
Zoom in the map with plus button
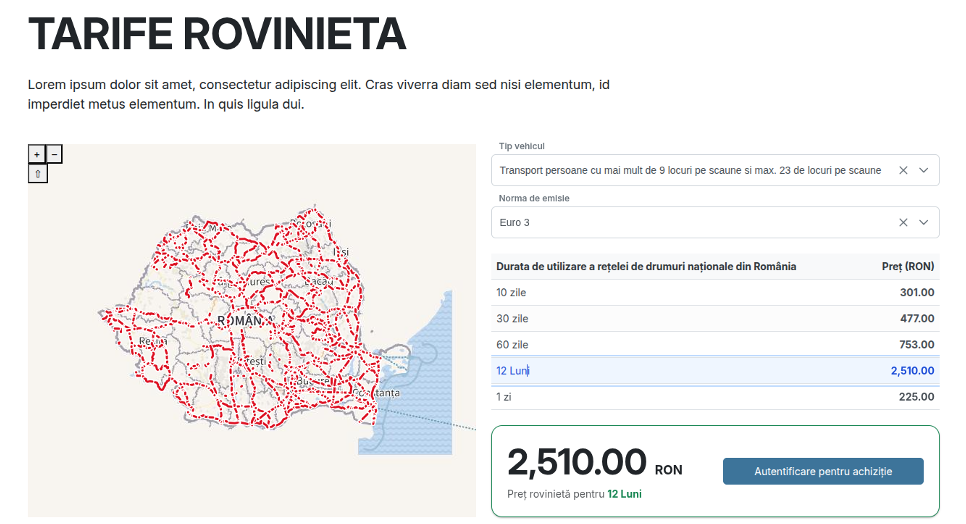(x=37, y=155)
